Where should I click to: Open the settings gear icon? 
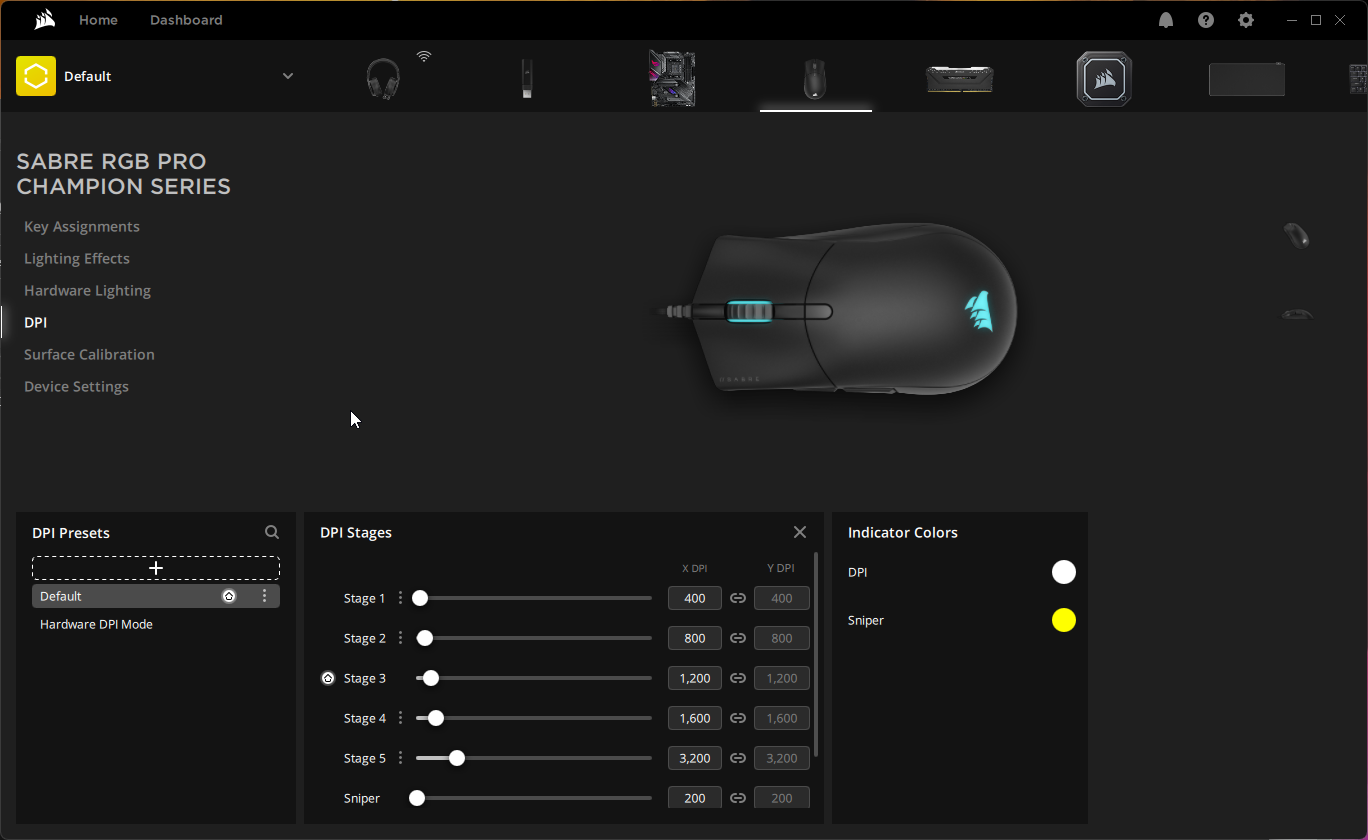pos(1246,20)
